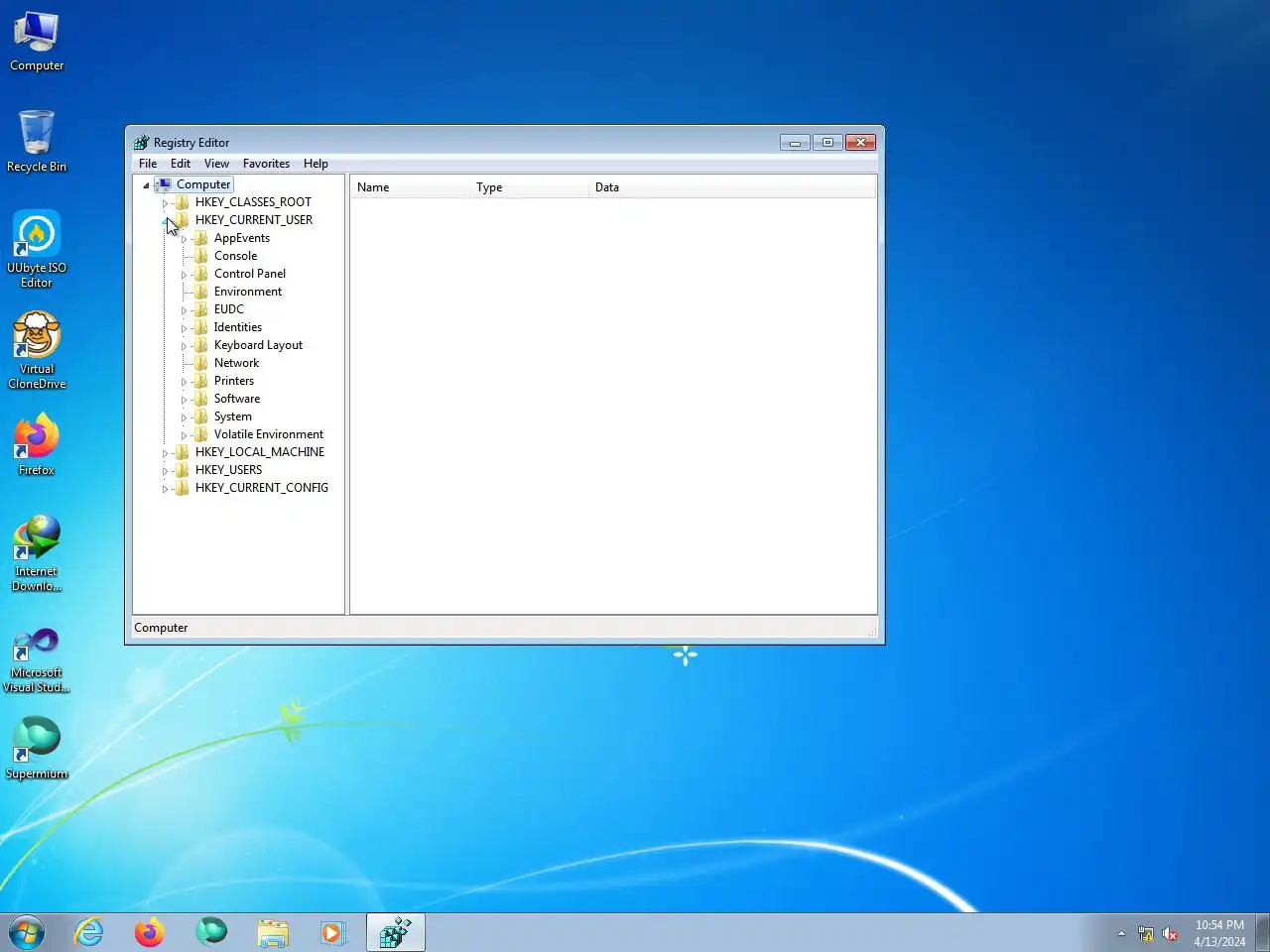Select the System key label
Image resolution: width=1270 pixels, height=952 pixels.
click(233, 416)
